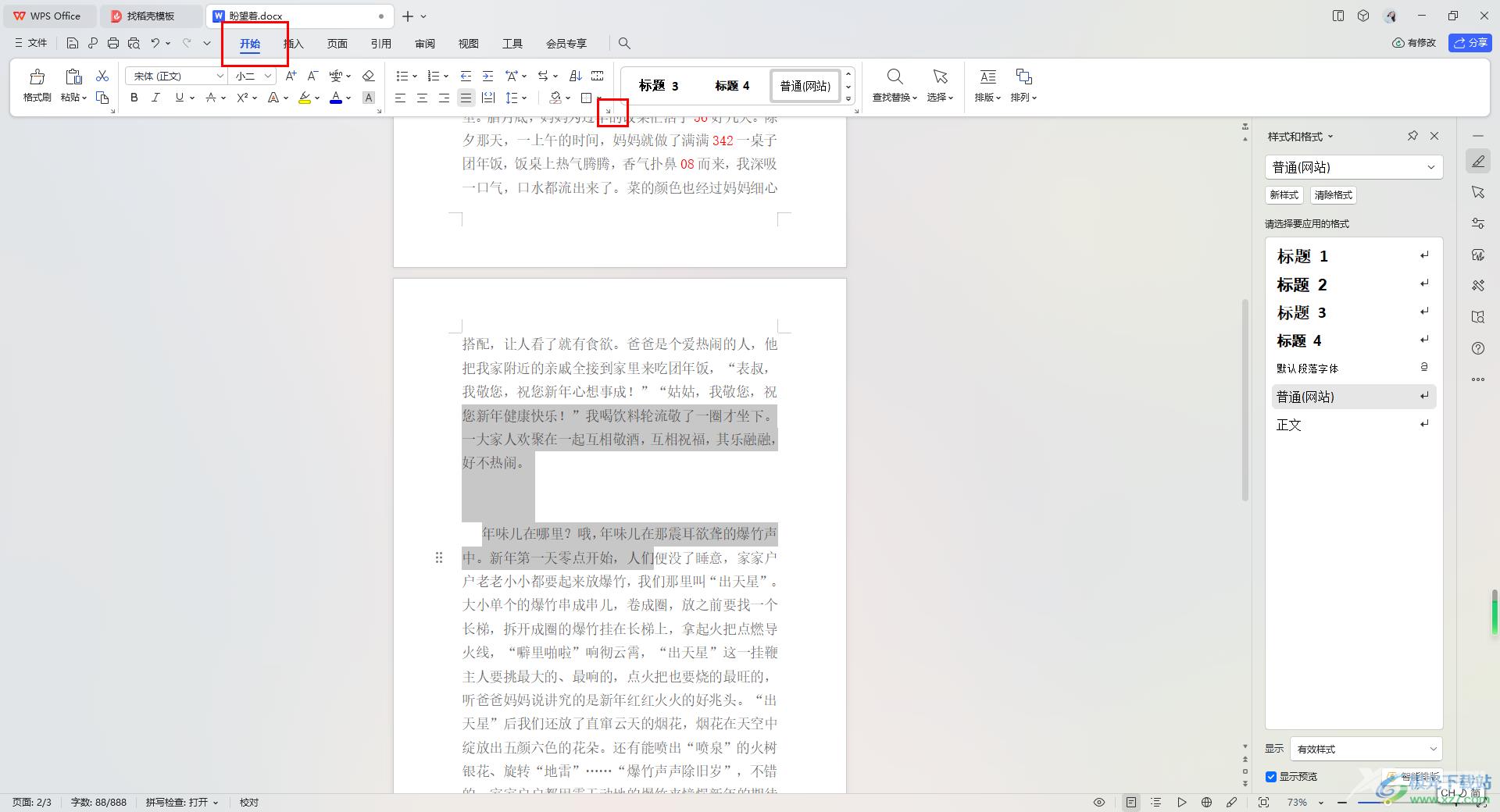Decrease font size with the A- icon
Screen dimensions: 1500x812
(312, 76)
